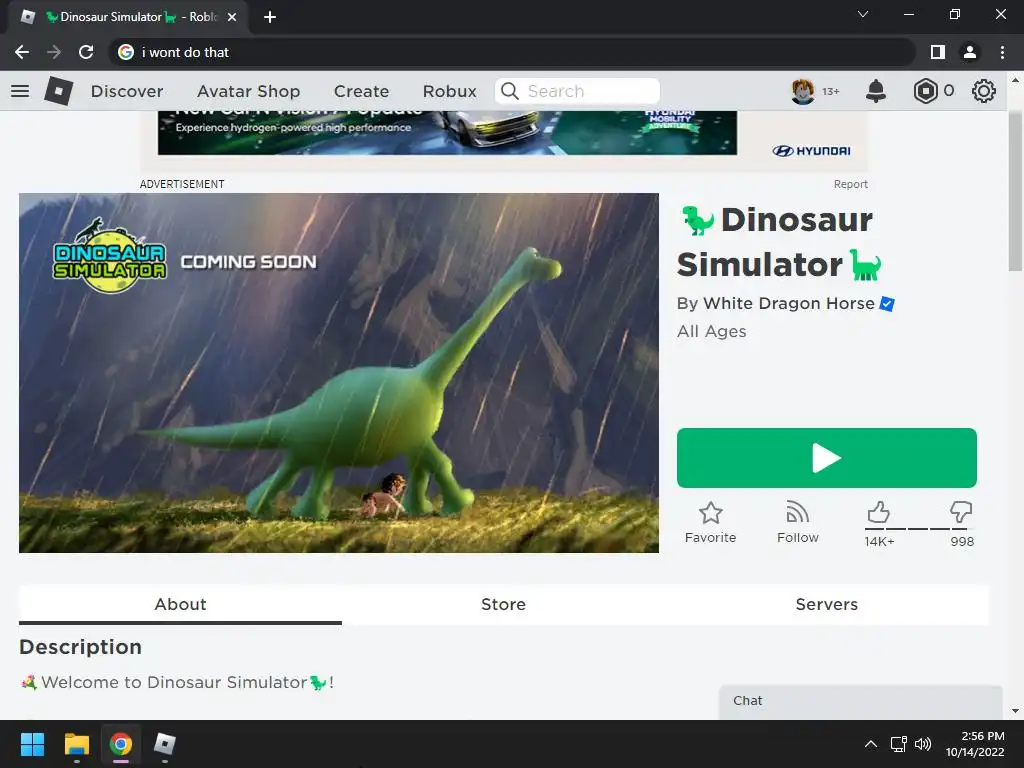The width and height of the screenshot is (1024, 768).
Task: Open White Dragon Horse creator profile
Action: [x=788, y=304]
